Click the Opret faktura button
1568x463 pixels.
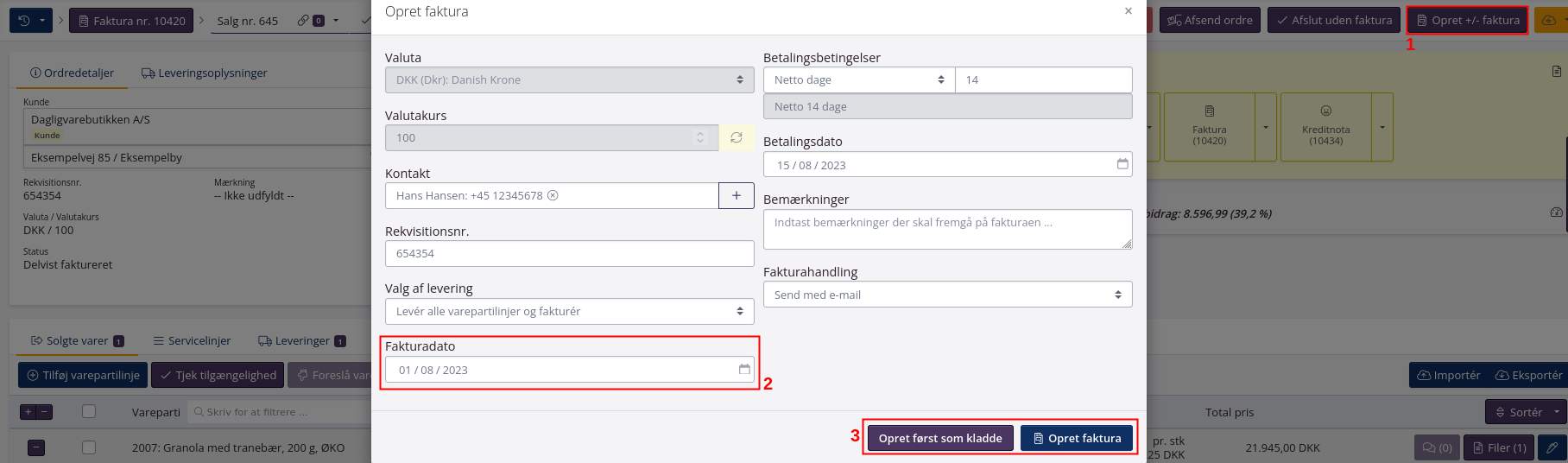point(1076,438)
